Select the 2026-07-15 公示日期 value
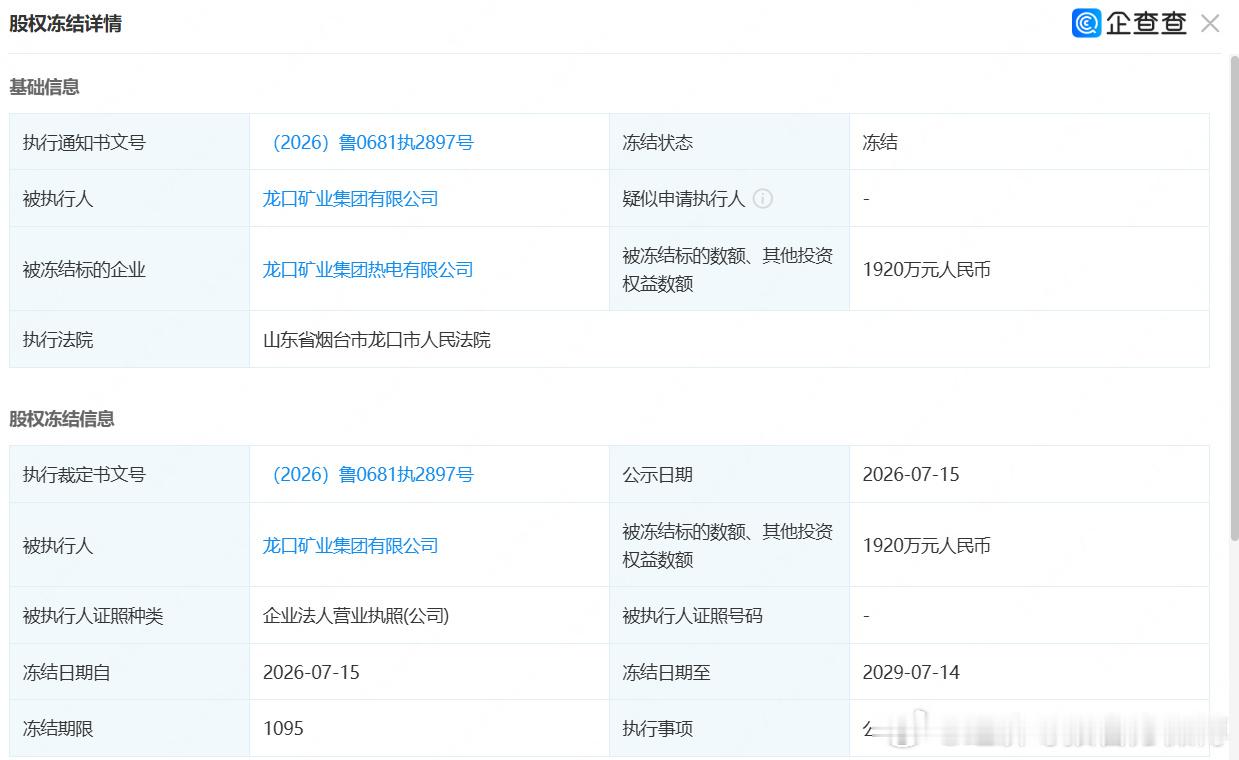This screenshot has width=1239, height=760. tap(911, 475)
